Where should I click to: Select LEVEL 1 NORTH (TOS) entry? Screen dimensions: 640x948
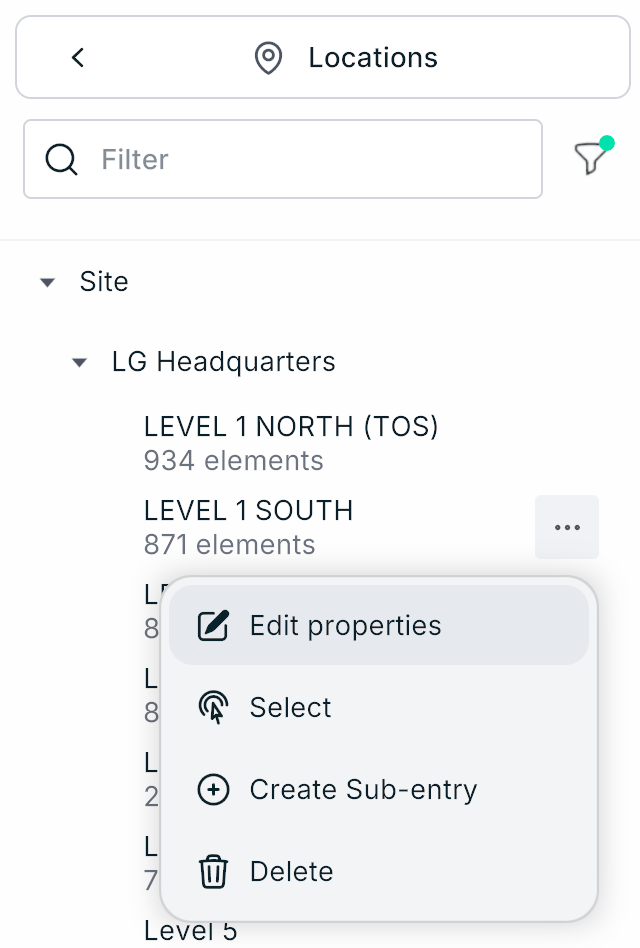tap(291, 442)
